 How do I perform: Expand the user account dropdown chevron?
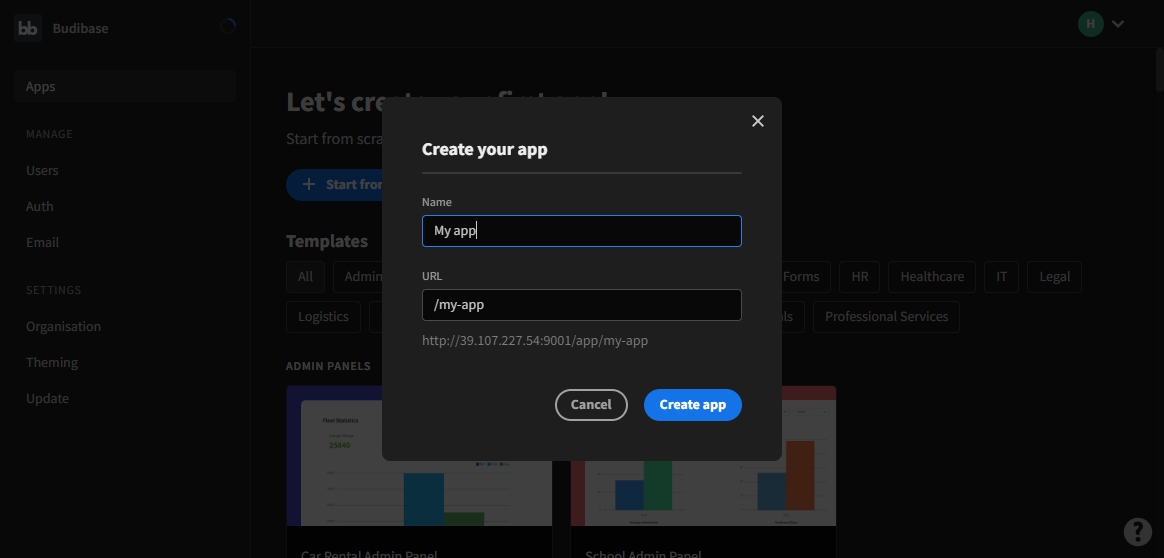[x=1118, y=24]
